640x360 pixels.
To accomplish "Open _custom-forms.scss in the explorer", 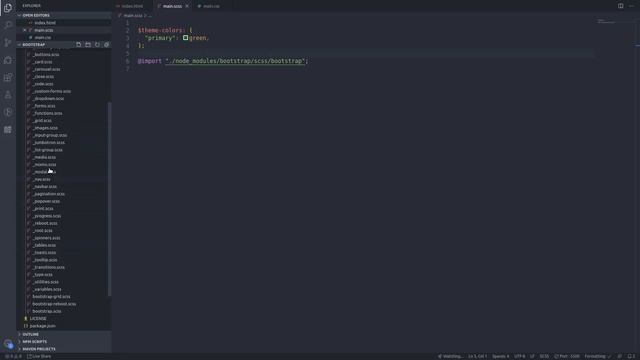I will click(51, 91).
